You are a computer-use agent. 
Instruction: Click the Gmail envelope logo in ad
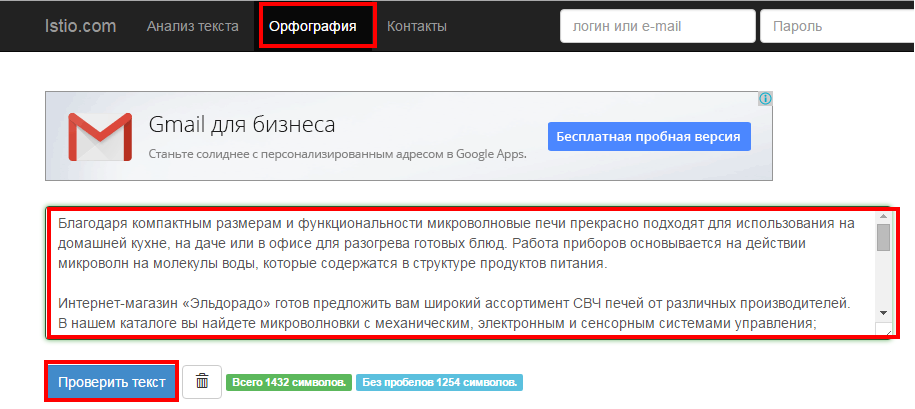click(100, 137)
